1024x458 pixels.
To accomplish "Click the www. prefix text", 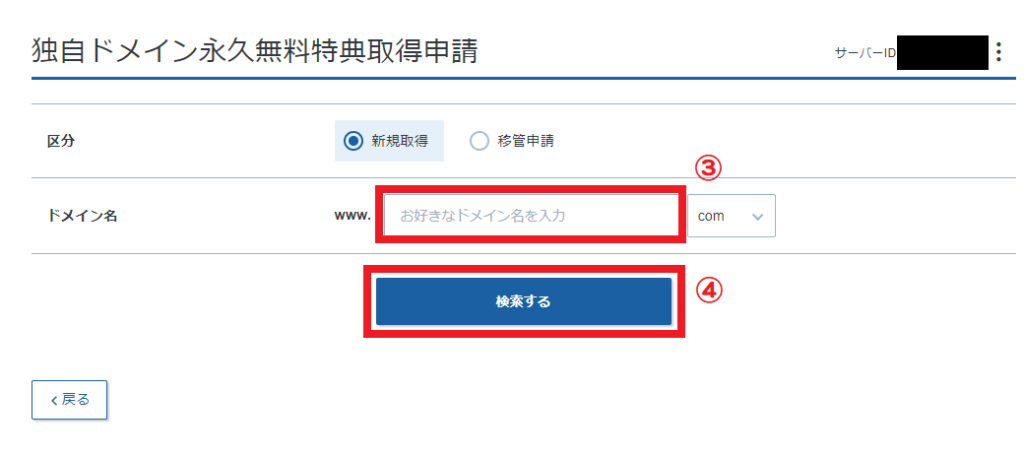I will click(353, 216).
